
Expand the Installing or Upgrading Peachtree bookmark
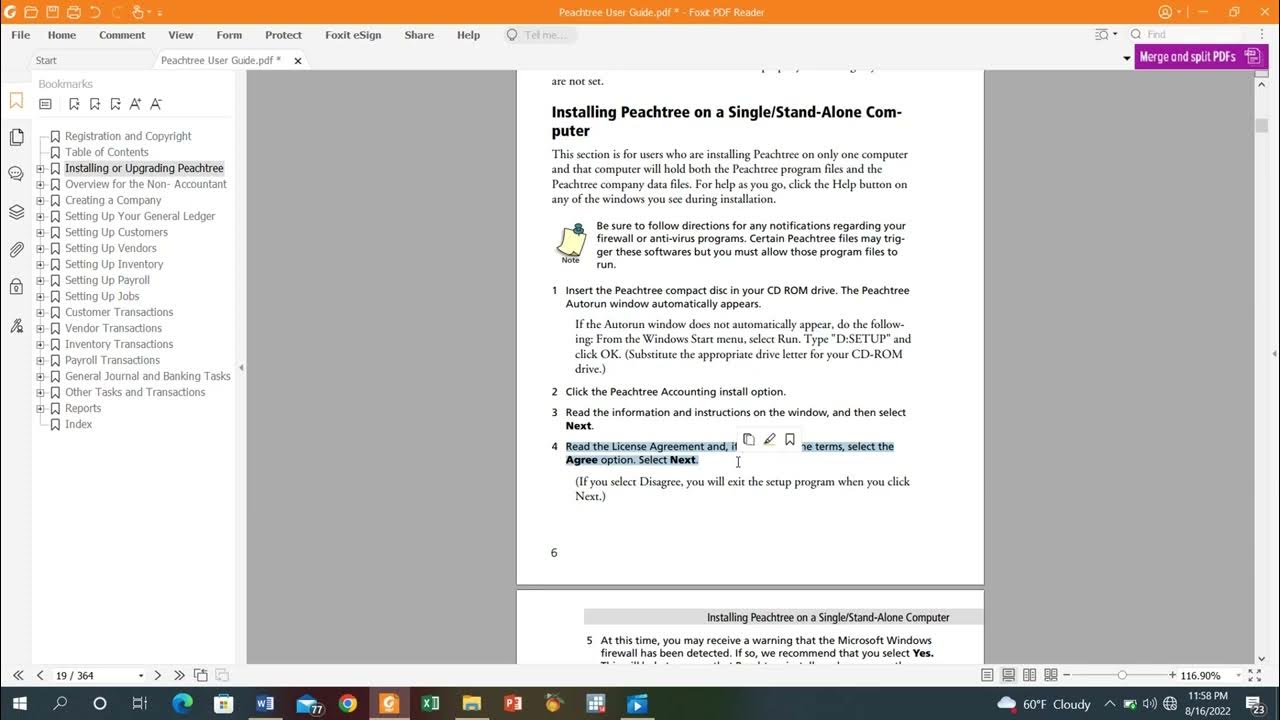pyautogui.click(x=40, y=168)
